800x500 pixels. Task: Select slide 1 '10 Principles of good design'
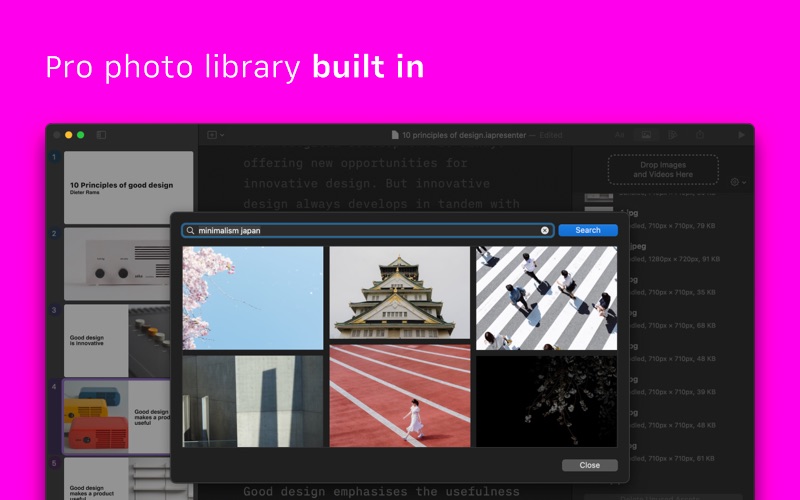(129, 187)
